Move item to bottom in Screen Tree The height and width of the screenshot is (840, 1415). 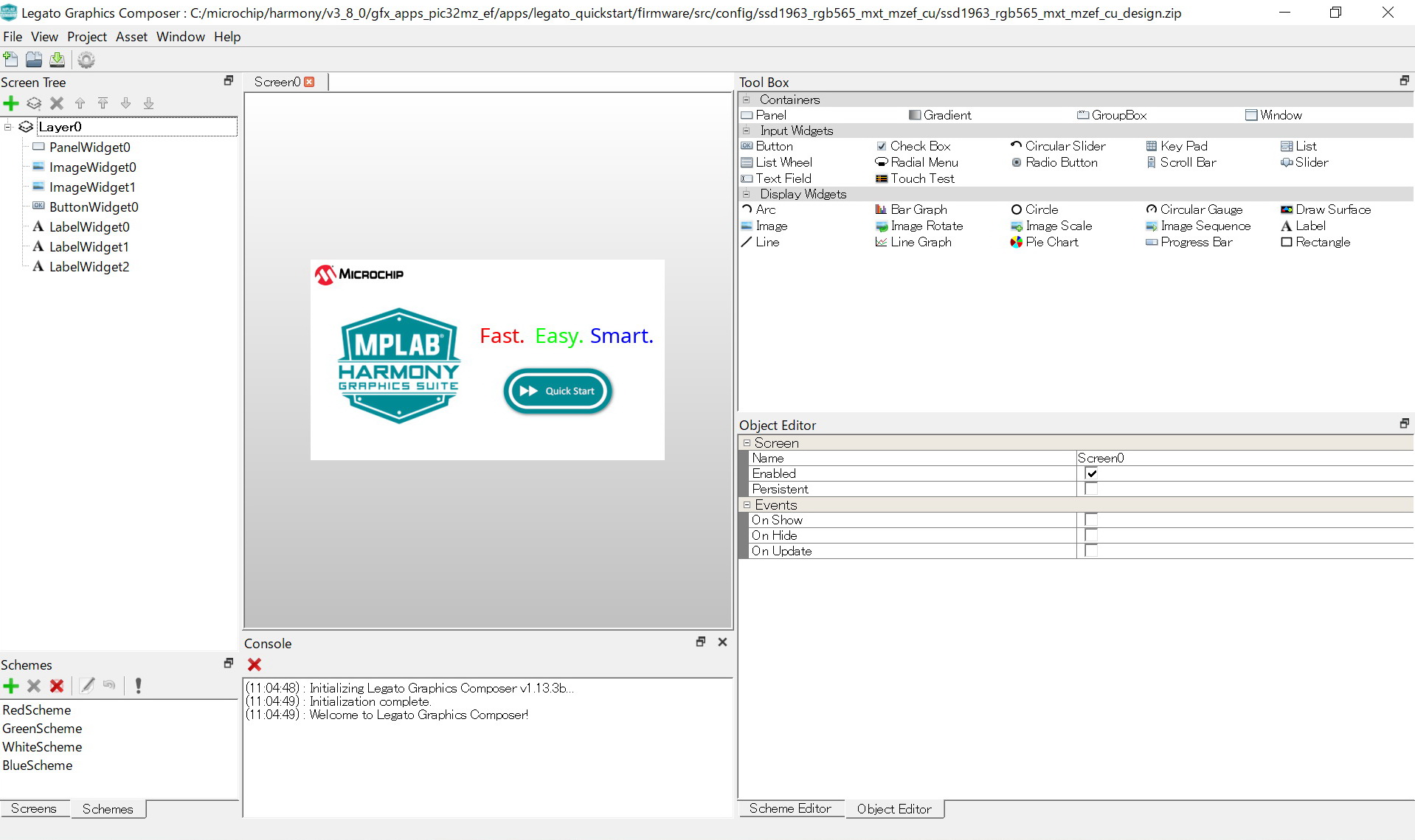[x=148, y=103]
